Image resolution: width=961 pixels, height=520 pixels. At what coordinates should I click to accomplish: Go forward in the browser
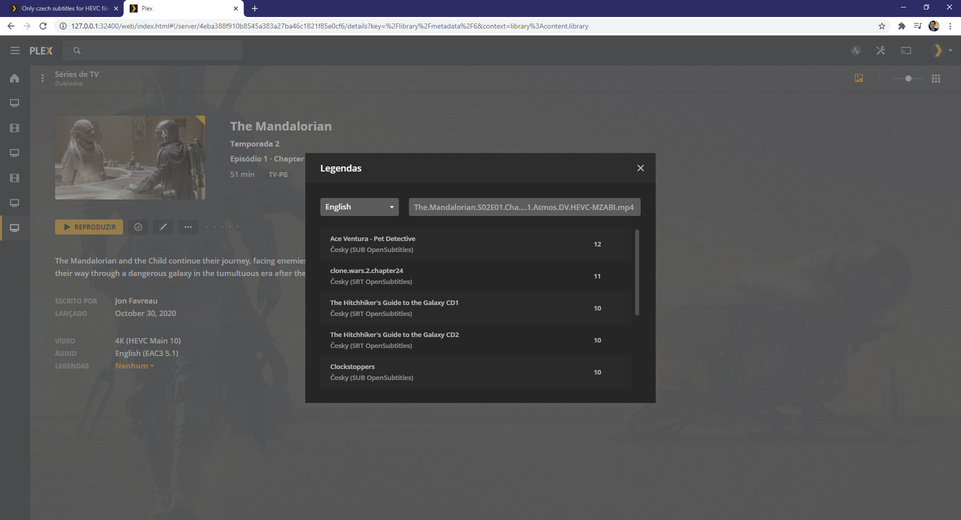point(27,26)
